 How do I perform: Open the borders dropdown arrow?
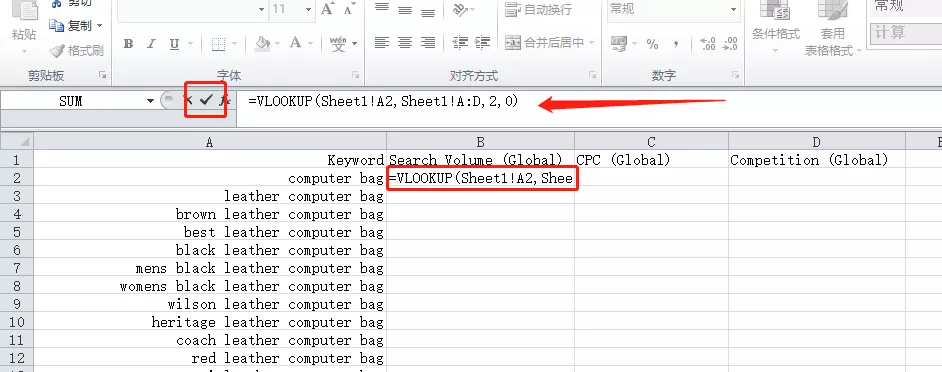tap(234, 44)
